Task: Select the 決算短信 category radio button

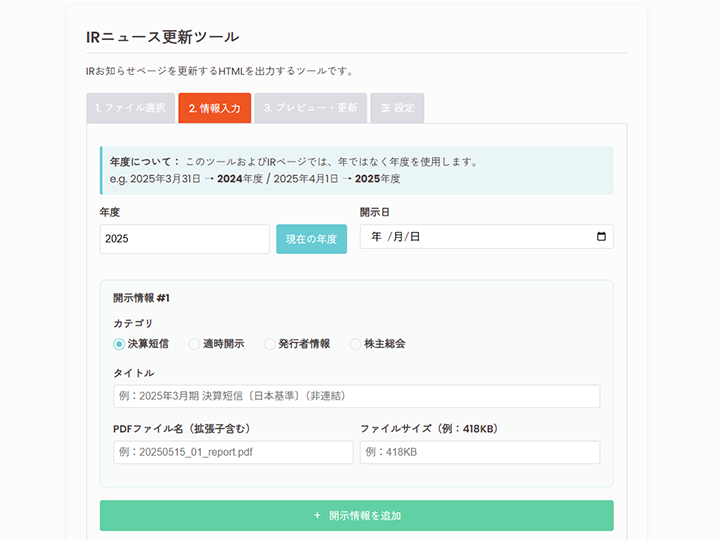Action: pos(119,344)
